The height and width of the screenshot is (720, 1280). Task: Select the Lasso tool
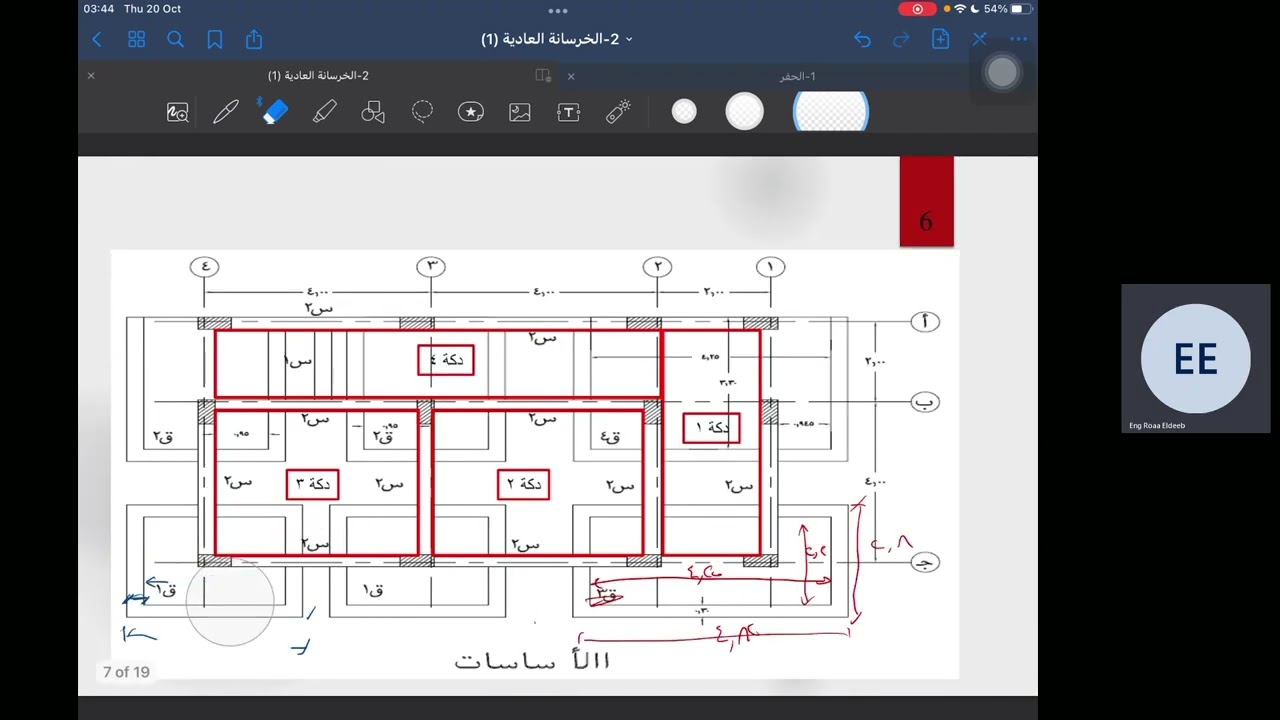(x=422, y=112)
